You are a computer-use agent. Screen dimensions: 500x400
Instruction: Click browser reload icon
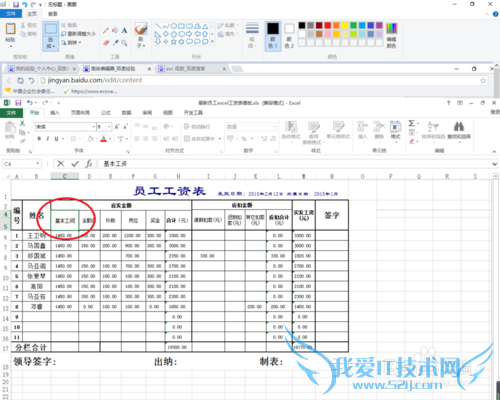click(20, 80)
